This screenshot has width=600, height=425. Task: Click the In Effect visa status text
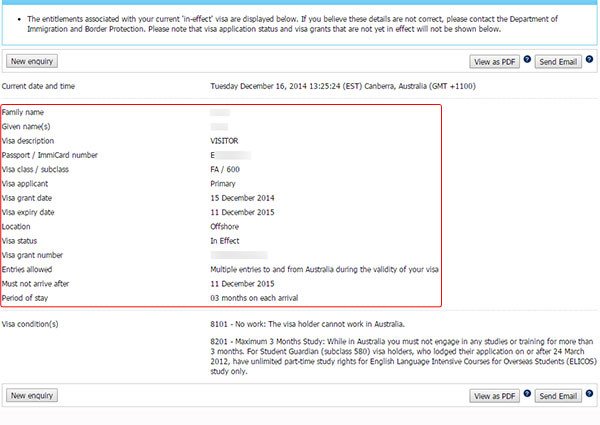(226, 241)
